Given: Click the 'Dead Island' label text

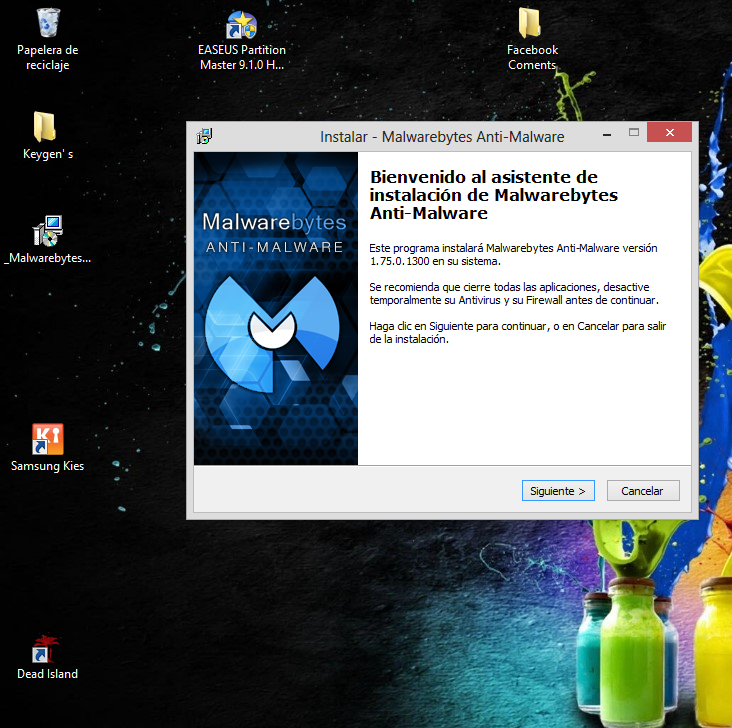Looking at the screenshot, I should [x=48, y=674].
